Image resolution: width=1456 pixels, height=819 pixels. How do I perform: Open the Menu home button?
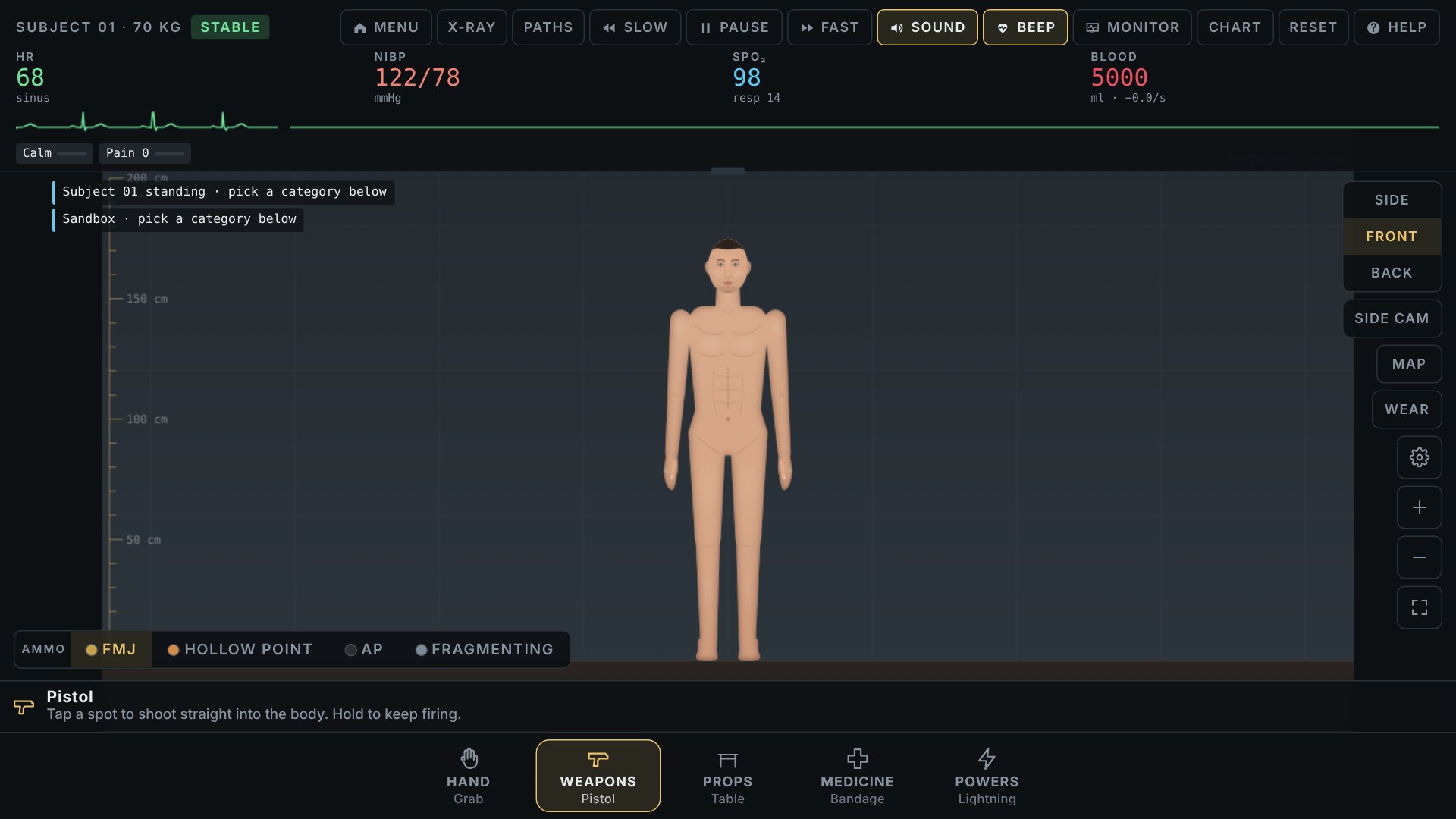pos(386,27)
